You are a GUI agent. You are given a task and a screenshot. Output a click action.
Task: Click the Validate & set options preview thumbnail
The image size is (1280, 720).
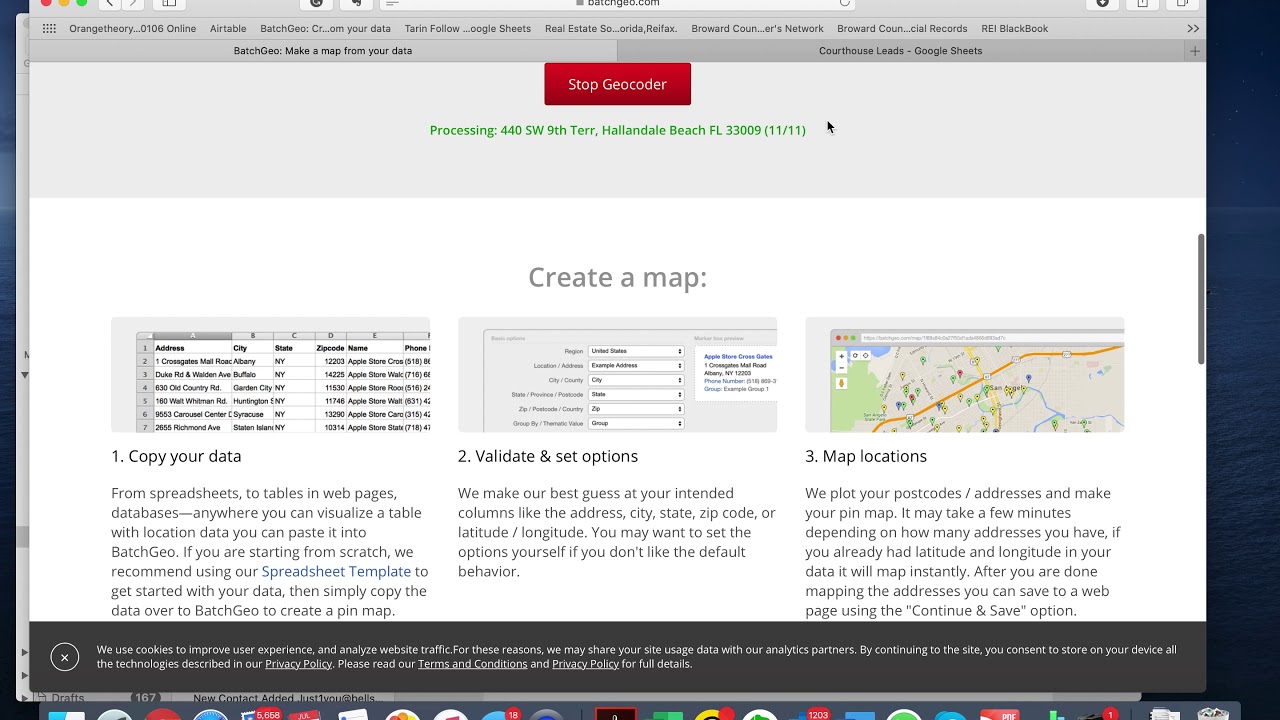click(x=617, y=375)
